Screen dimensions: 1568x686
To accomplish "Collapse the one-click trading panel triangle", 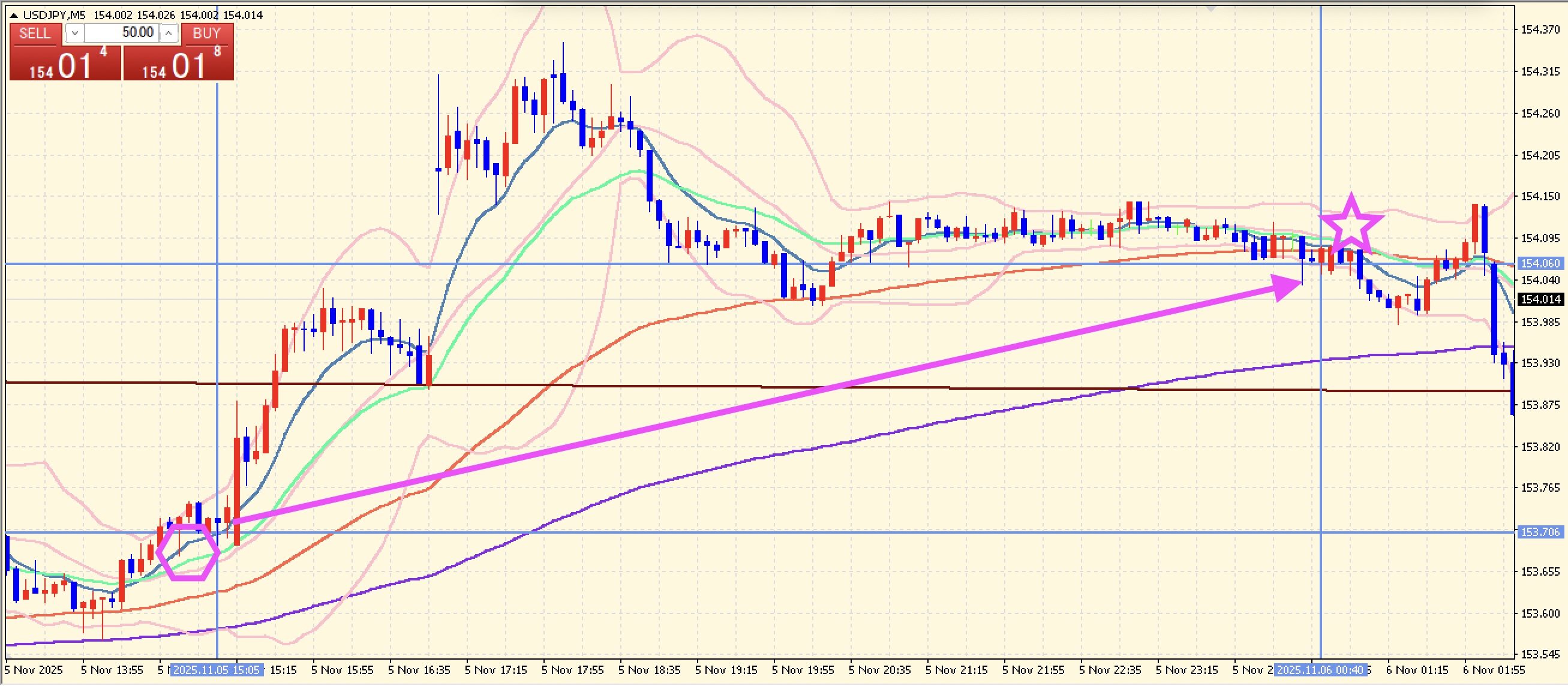I will [14, 15].
